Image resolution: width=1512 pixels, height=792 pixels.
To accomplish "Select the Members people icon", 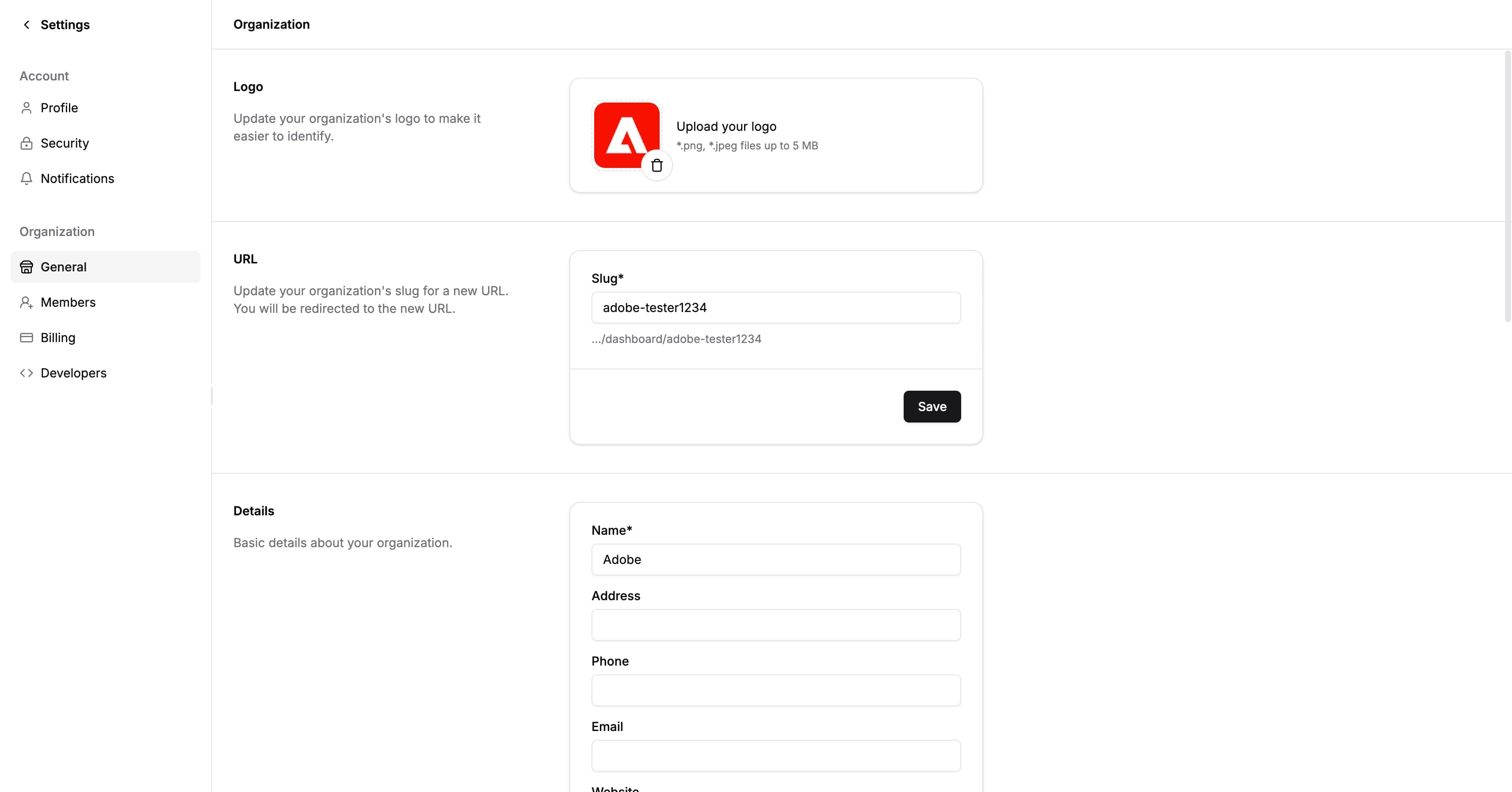I will tap(27, 302).
